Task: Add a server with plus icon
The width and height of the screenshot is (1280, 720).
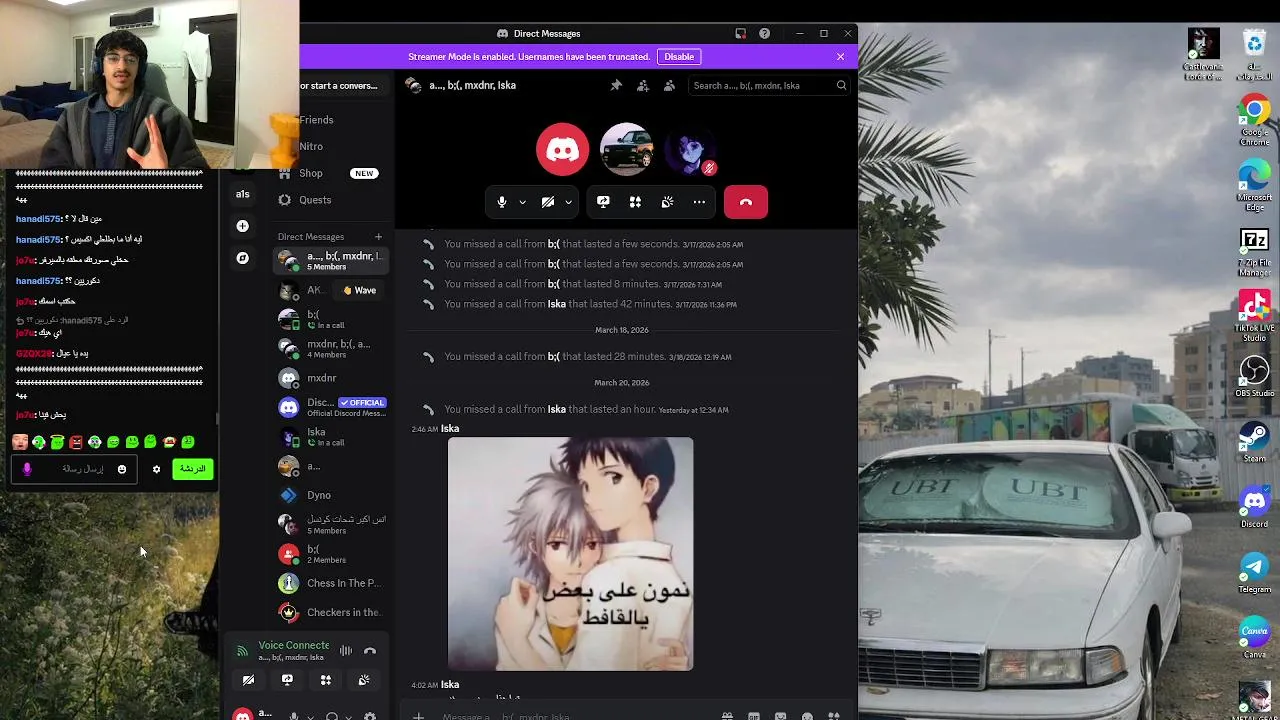Action: point(242,226)
